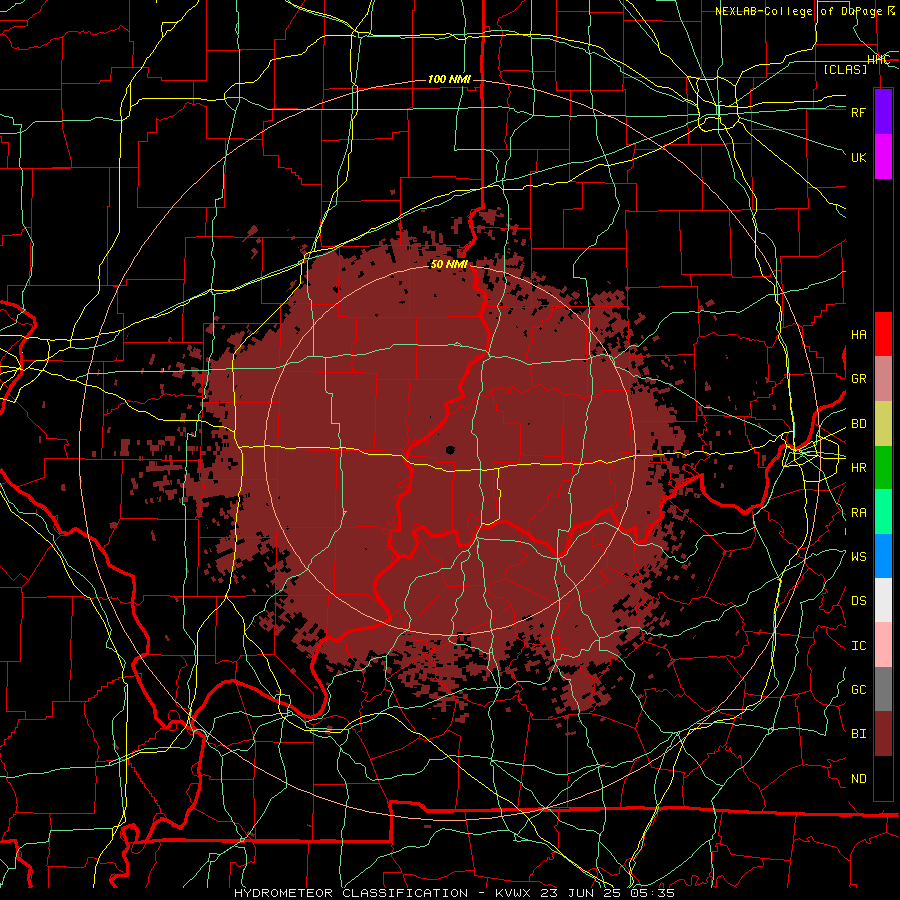Select the GC gray legend swatch
Viewport: 900px width, 900px height.
pyautogui.click(x=883, y=689)
